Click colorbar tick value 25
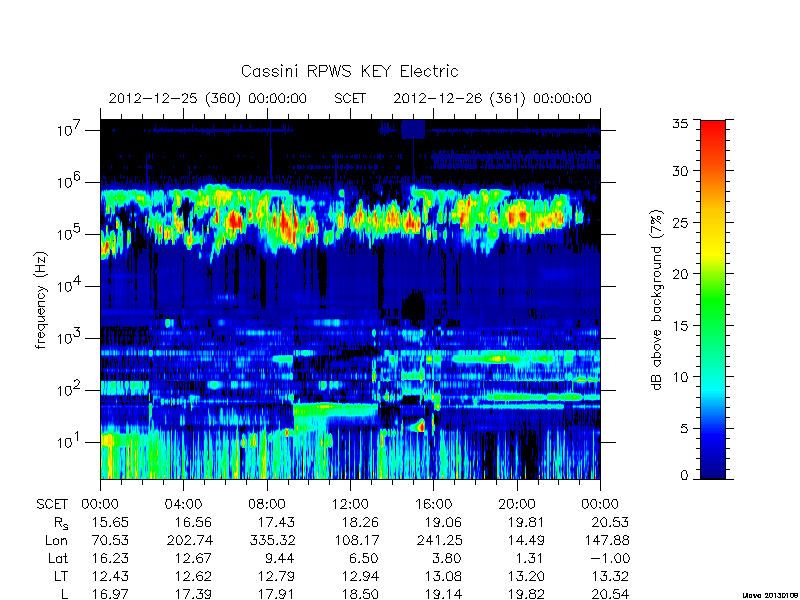 [680, 222]
